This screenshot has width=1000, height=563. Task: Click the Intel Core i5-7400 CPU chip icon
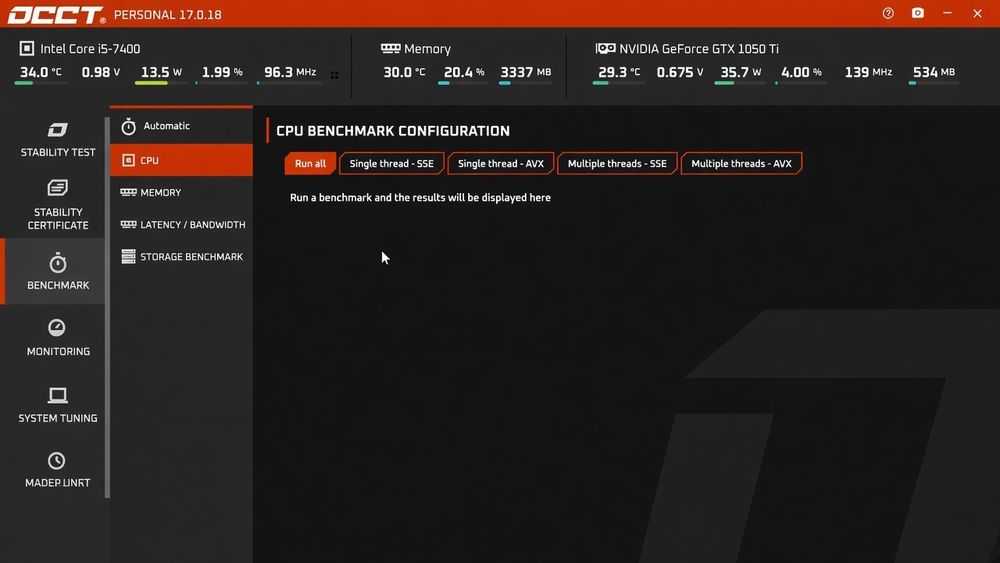(27, 48)
